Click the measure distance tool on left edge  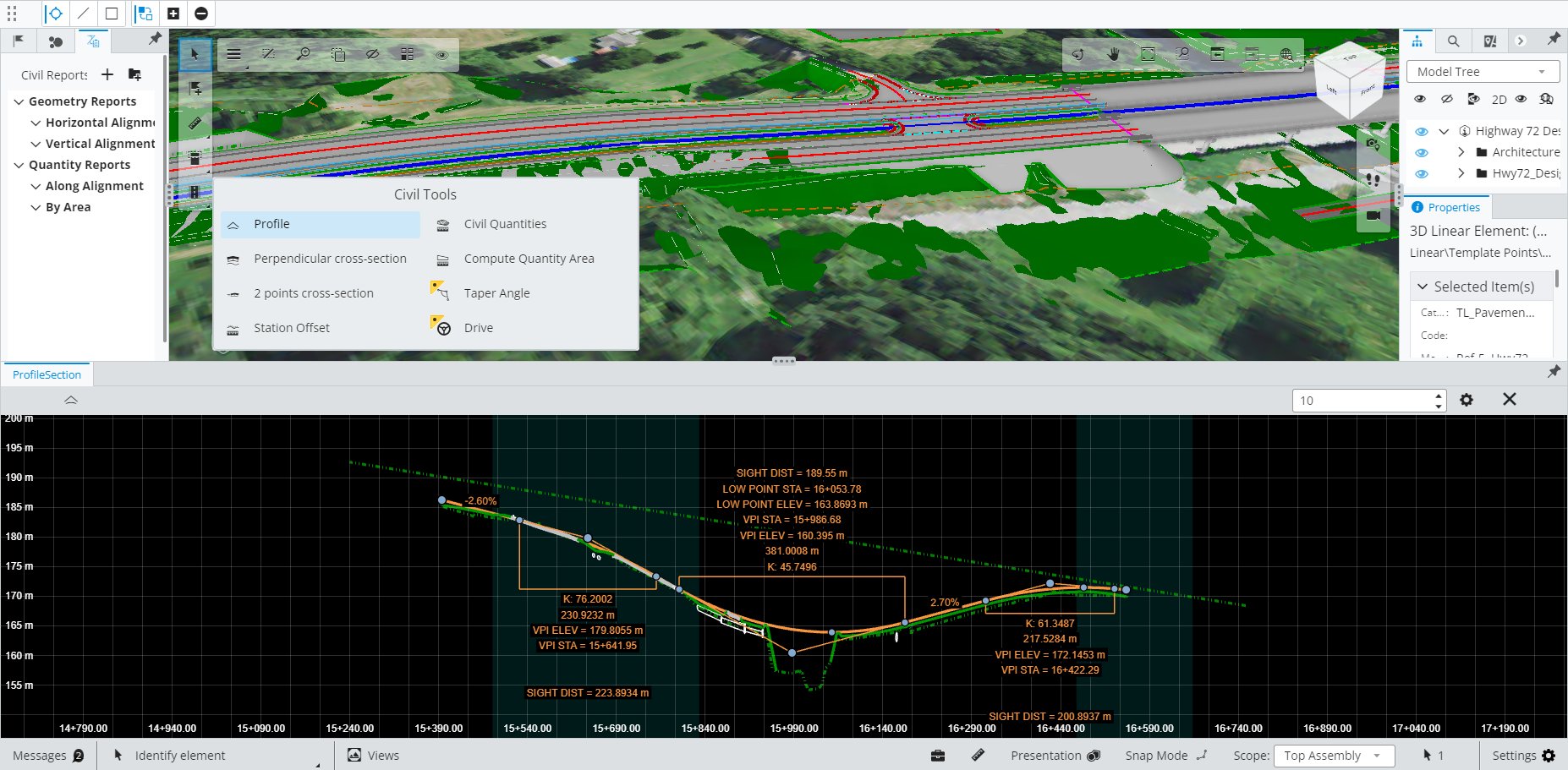[x=195, y=121]
